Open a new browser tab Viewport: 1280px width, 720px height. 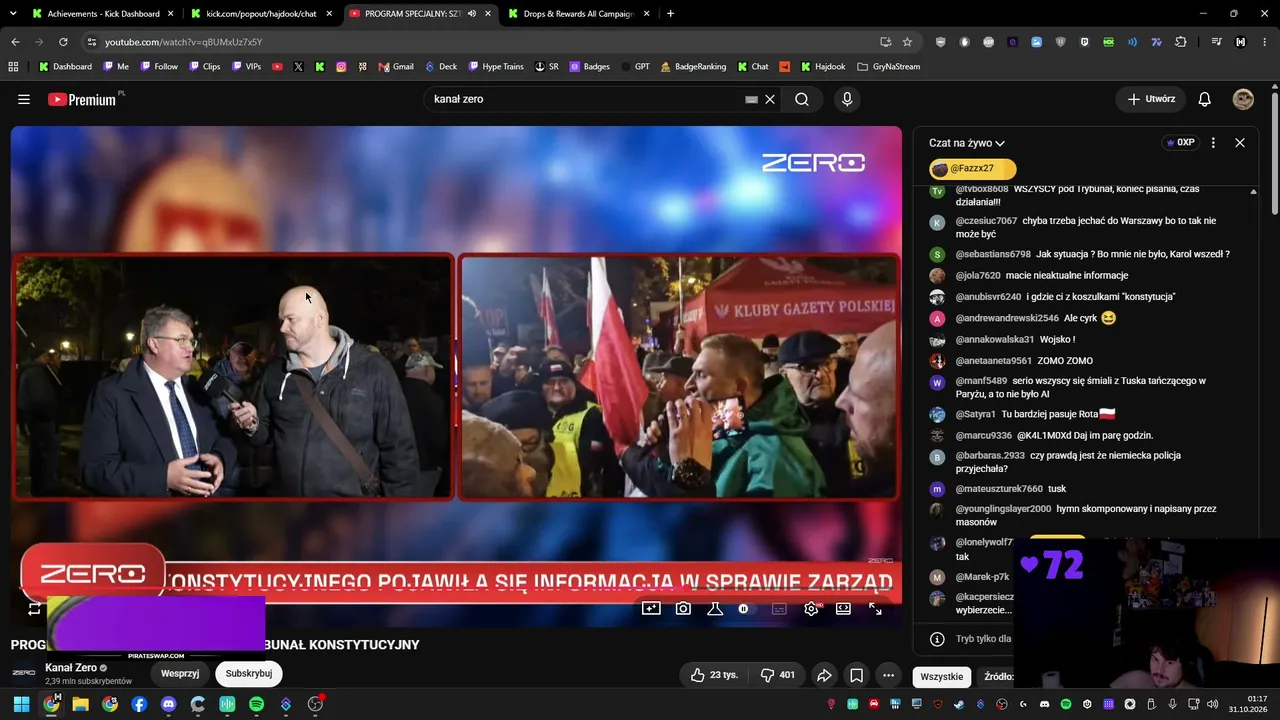click(670, 14)
